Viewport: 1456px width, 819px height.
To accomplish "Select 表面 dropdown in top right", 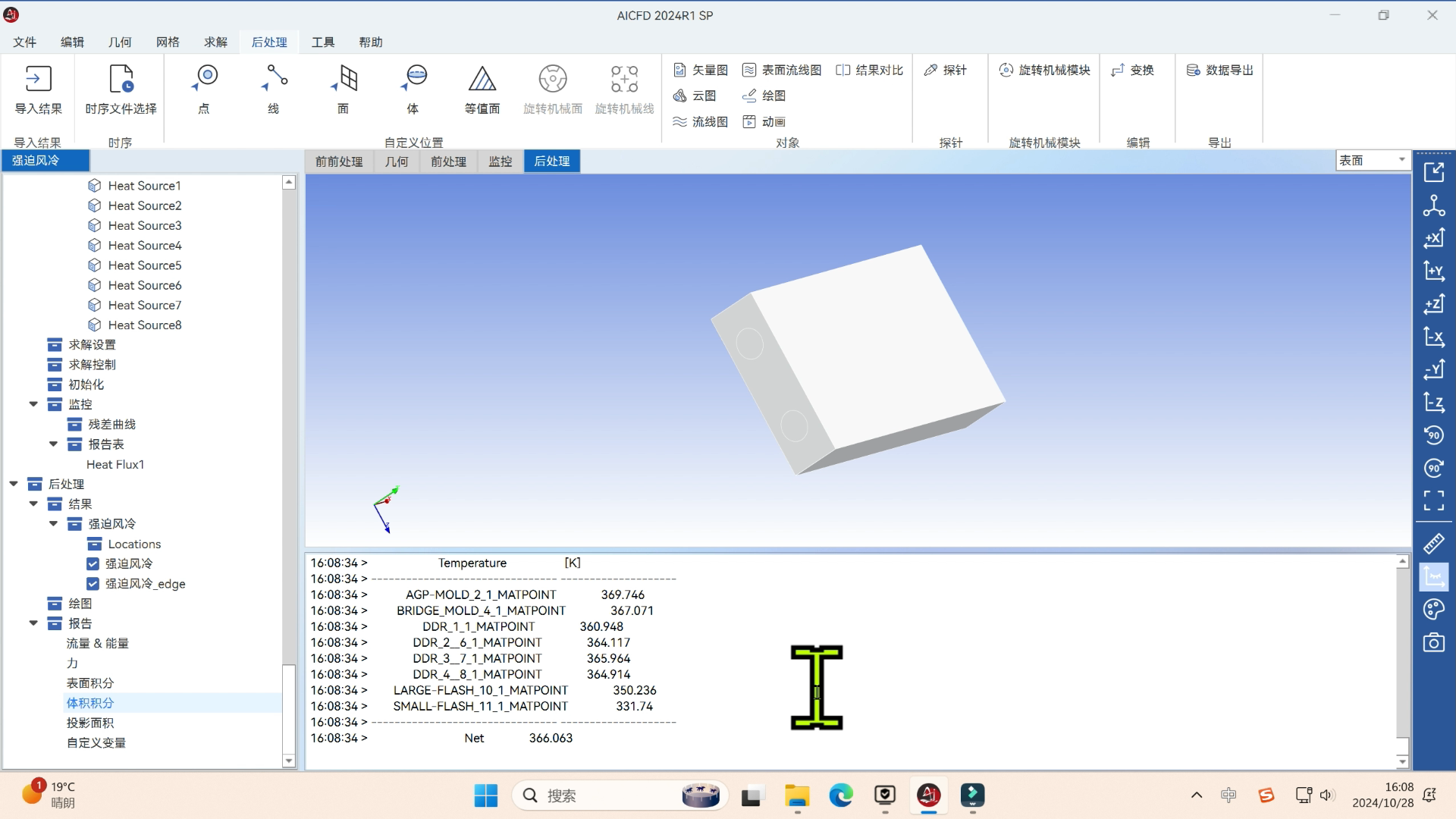I will pyautogui.click(x=1371, y=161).
